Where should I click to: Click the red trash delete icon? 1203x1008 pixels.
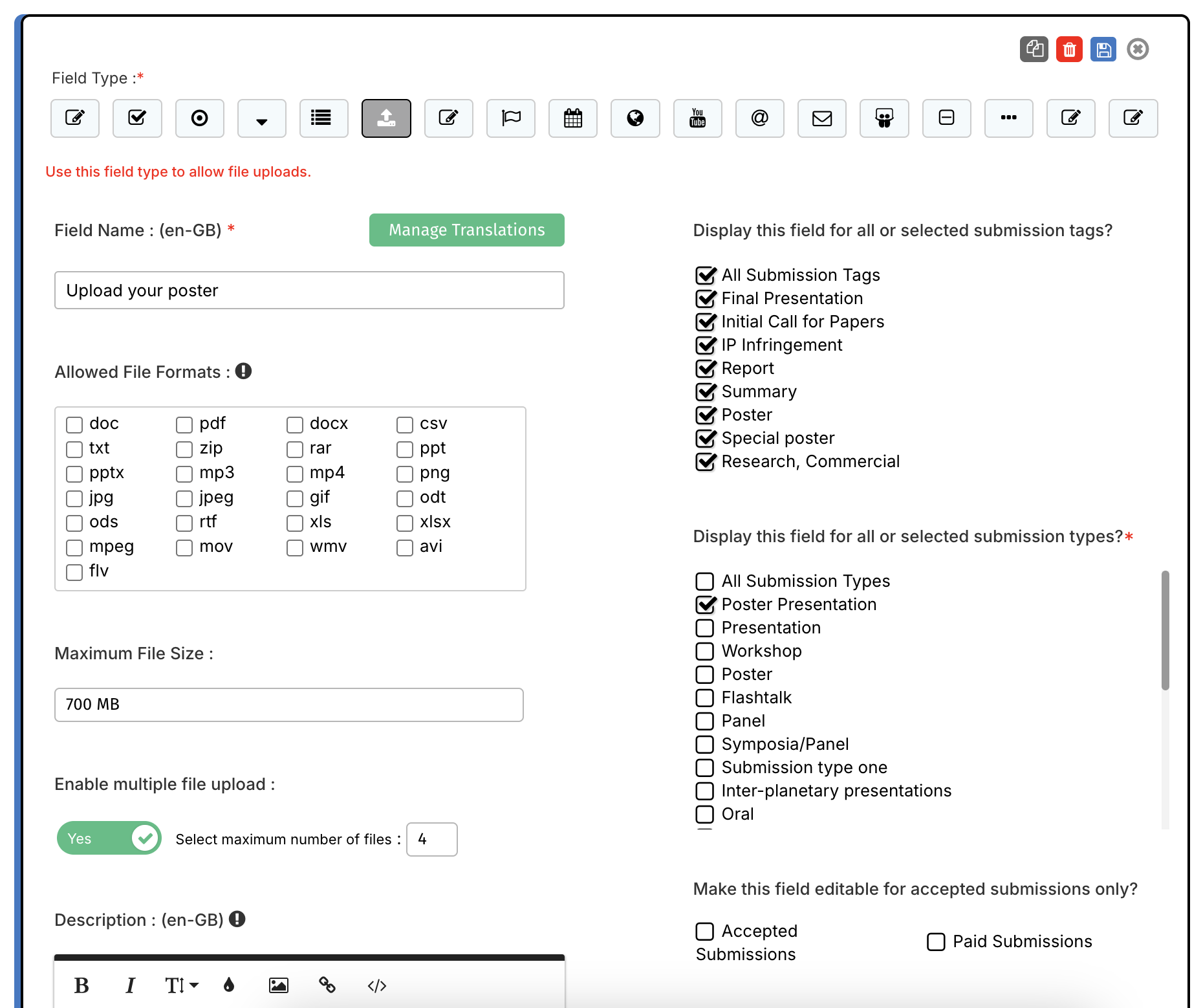pyautogui.click(x=1069, y=50)
